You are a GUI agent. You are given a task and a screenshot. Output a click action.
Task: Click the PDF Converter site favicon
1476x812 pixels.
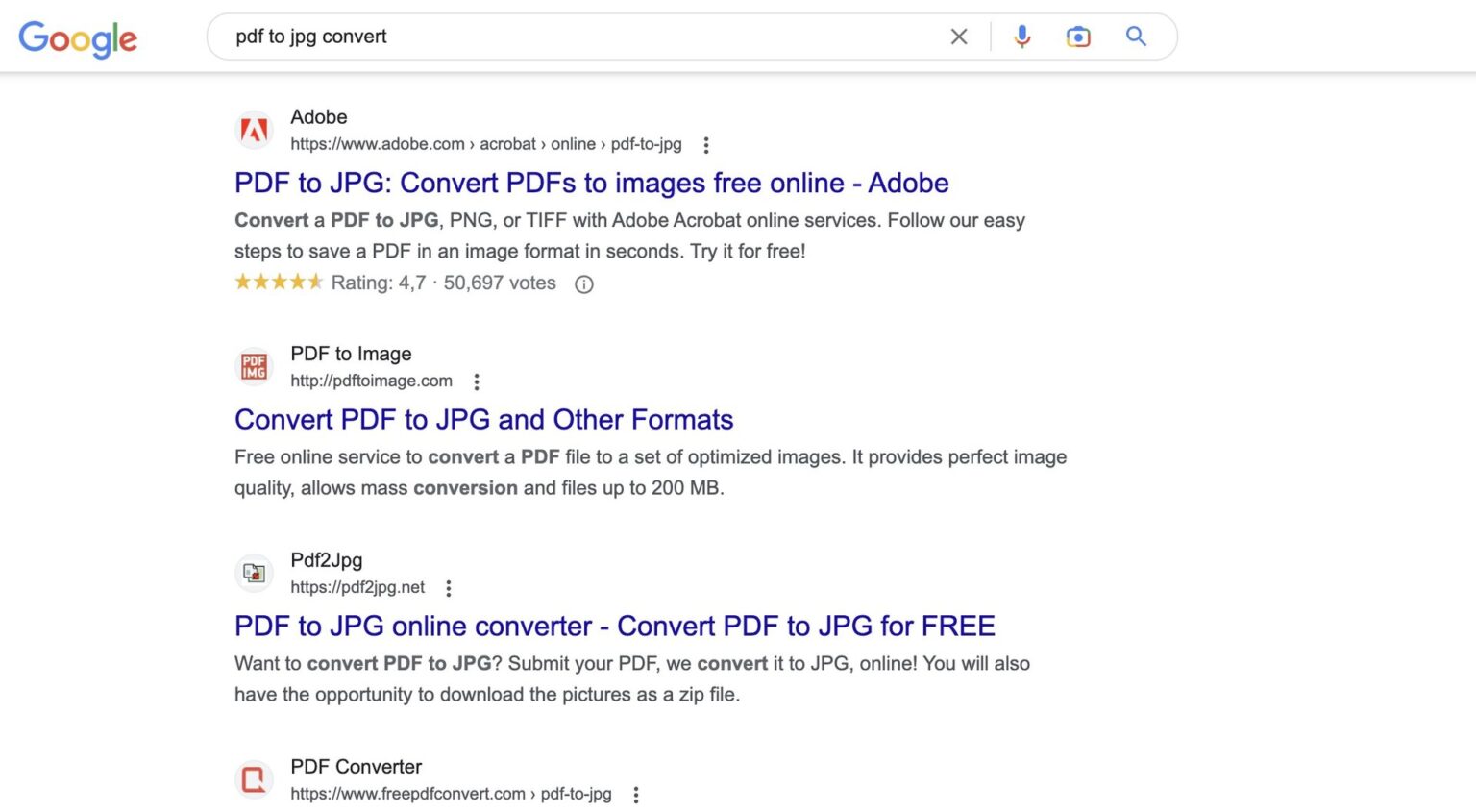[x=254, y=779]
